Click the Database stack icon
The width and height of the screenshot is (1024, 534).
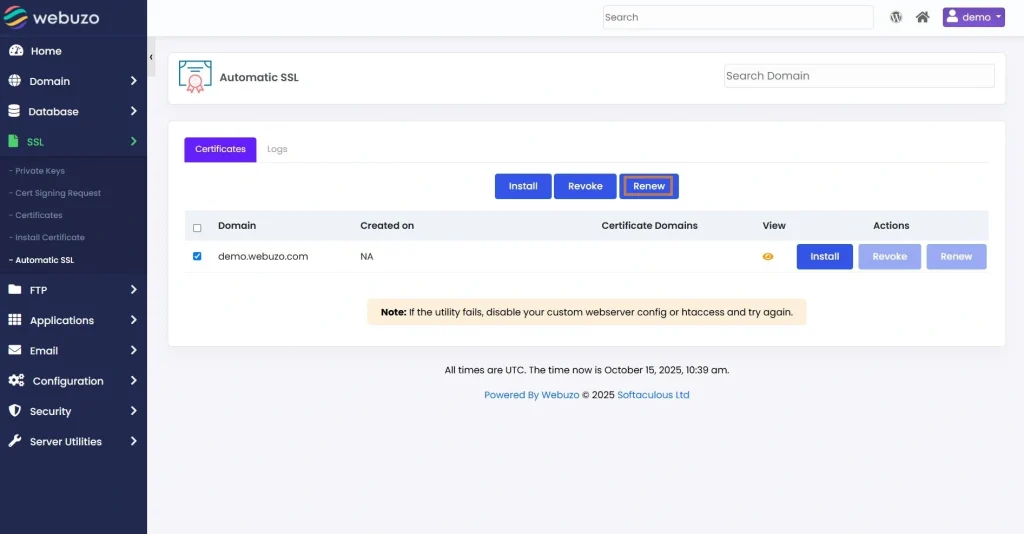click(14, 111)
